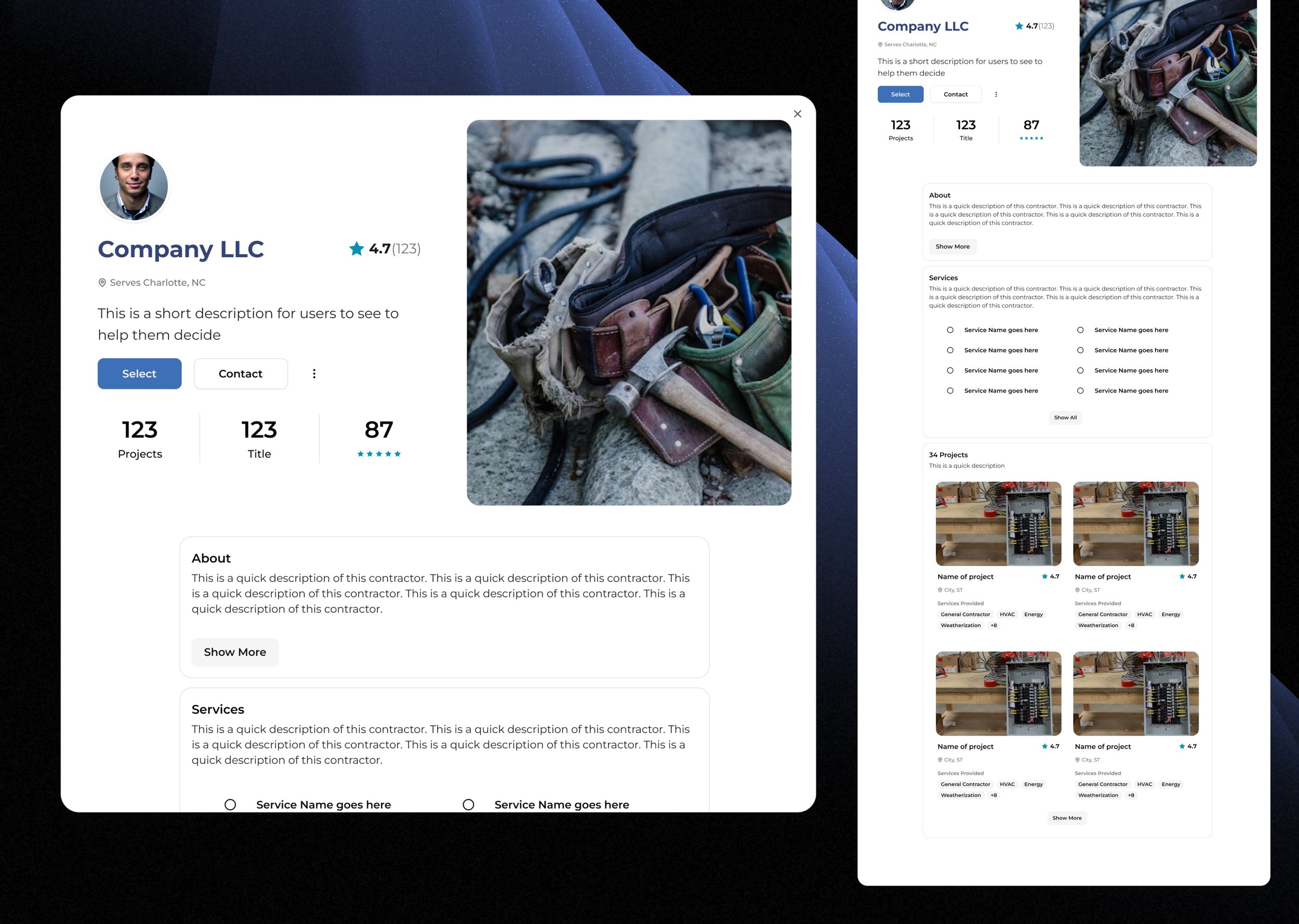Click the location pin icon beside Serves Charlotte, NC
Image resolution: width=1299 pixels, height=924 pixels.
[x=102, y=283]
